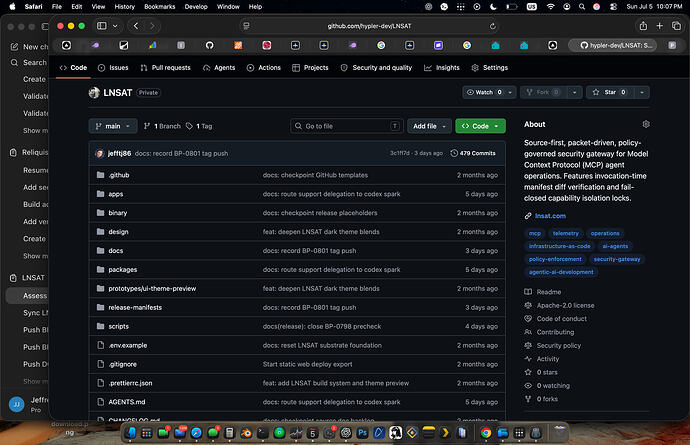Open Apache-2.0 license link
Viewport: 690px width, 445px height.
point(565,305)
